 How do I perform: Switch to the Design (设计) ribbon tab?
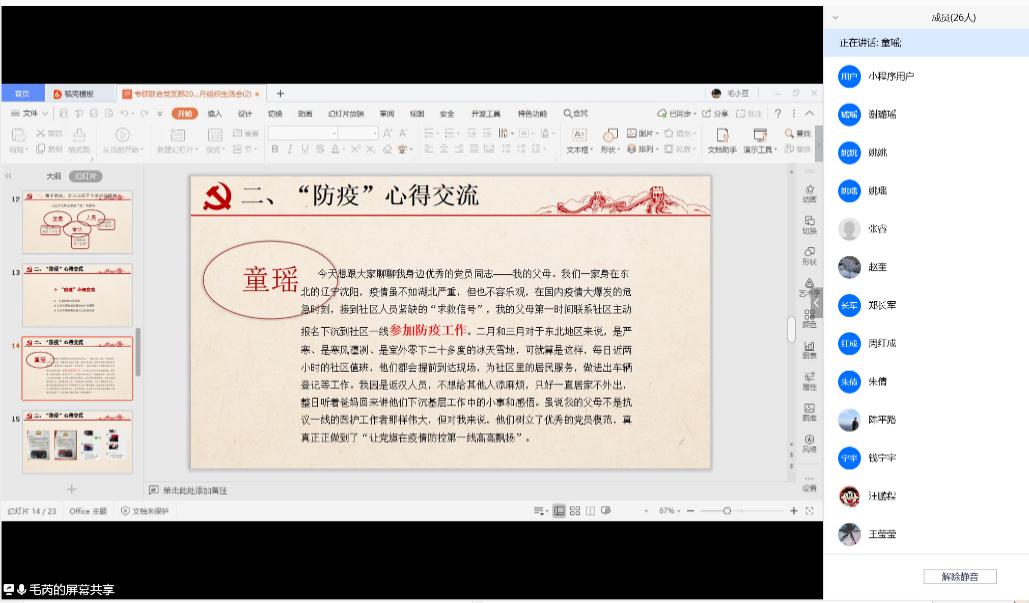point(244,114)
